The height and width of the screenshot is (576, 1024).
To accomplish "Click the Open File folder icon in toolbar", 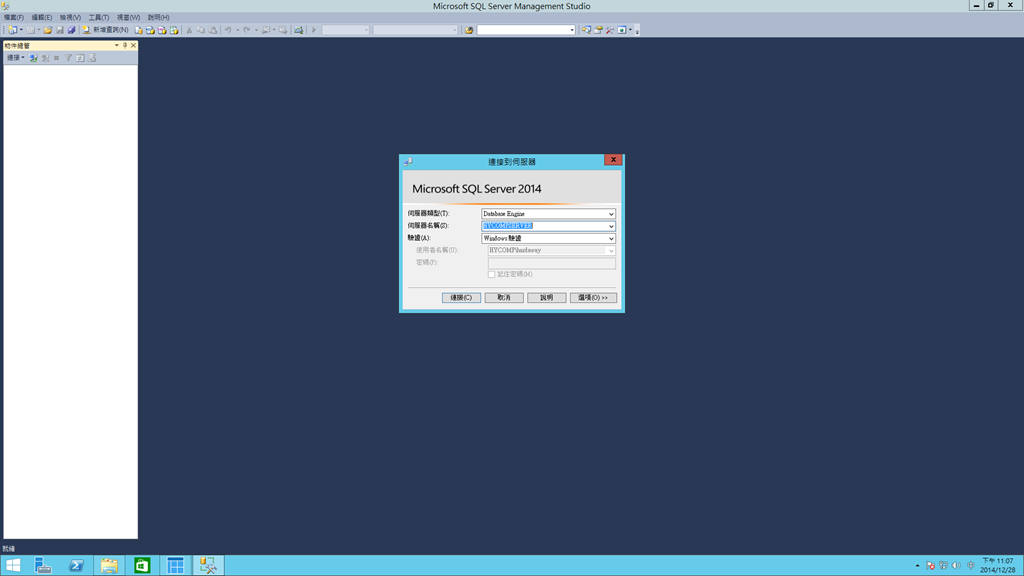I will click(48, 30).
